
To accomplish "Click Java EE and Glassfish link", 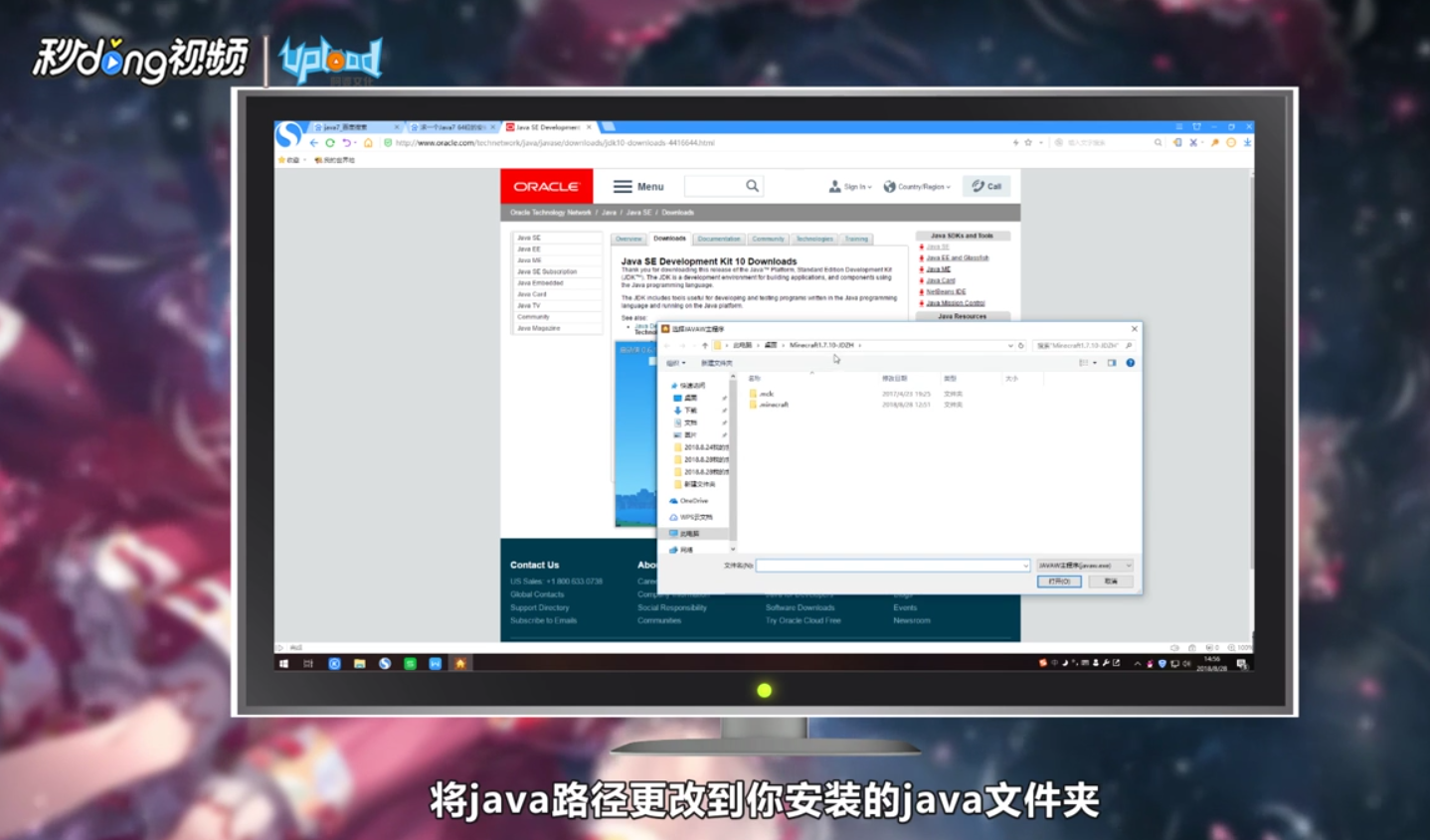I will (x=957, y=258).
